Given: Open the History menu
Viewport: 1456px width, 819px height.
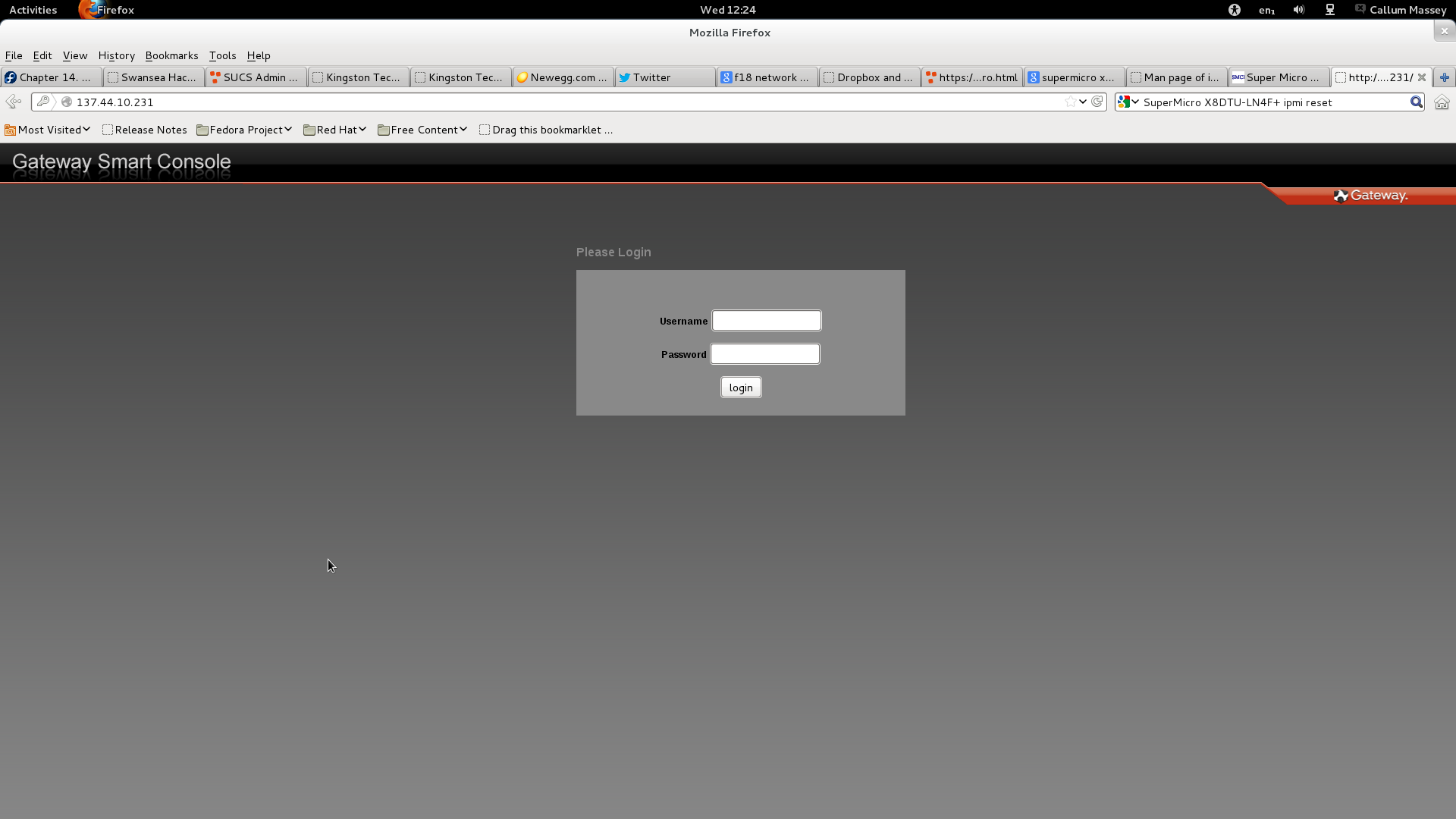Looking at the screenshot, I should [x=116, y=55].
